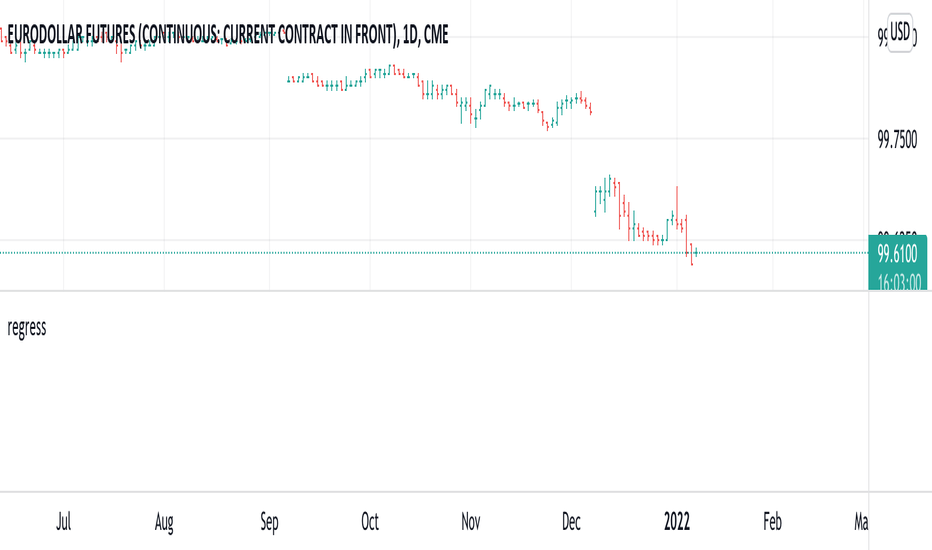Click the dotted current price line
This screenshot has height=550, width=932.
[x=434, y=253]
